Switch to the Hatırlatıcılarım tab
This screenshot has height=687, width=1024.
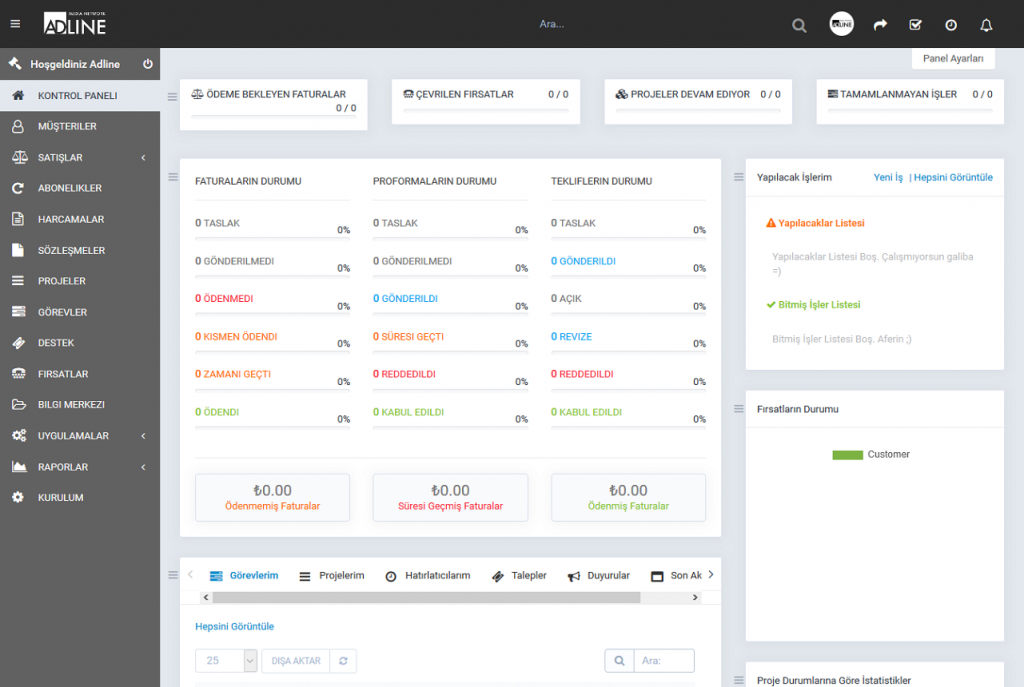pyautogui.click(x=428, y=576)
